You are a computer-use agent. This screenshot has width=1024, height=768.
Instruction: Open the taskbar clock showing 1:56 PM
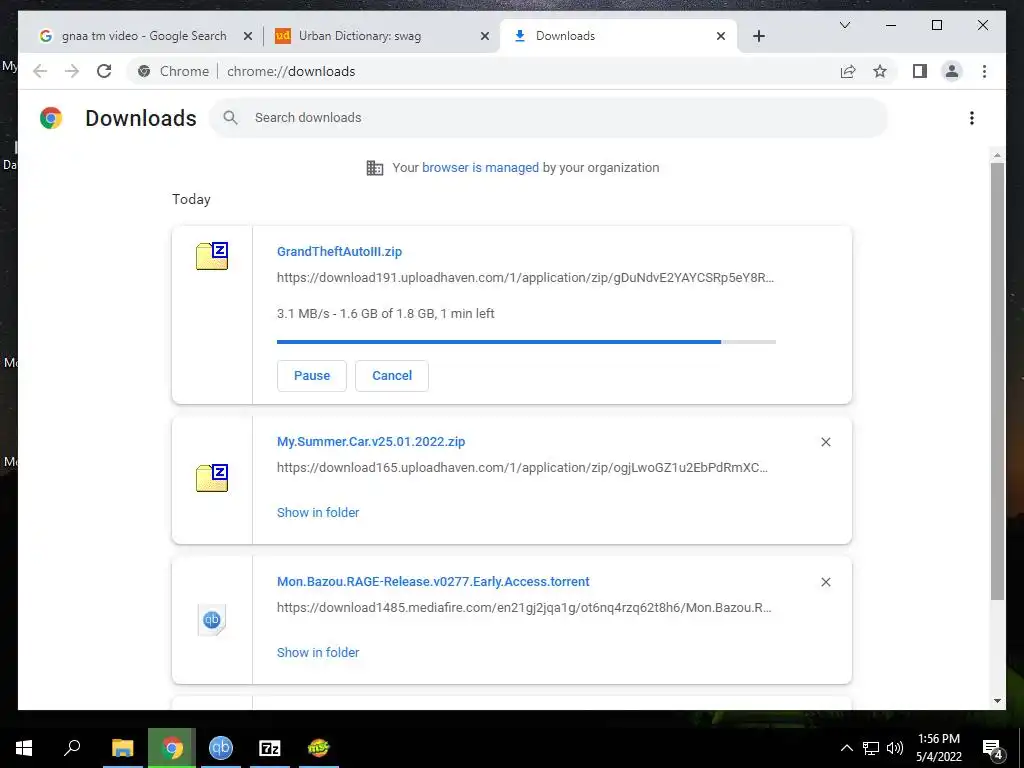point(938,748)
